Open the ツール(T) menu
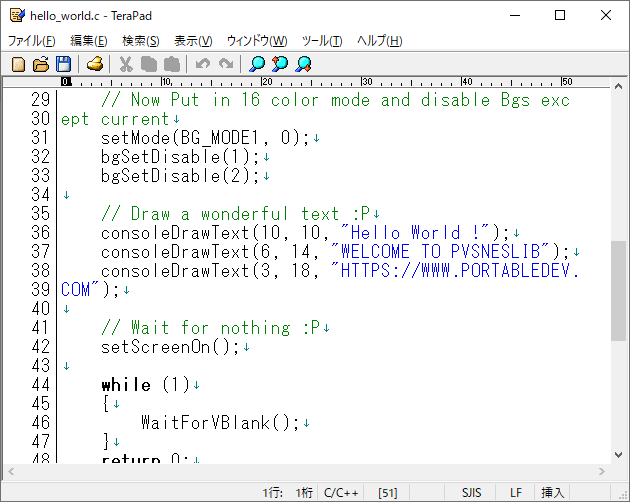The height and width of the screenshot is (502, 630). click(322, 41)
